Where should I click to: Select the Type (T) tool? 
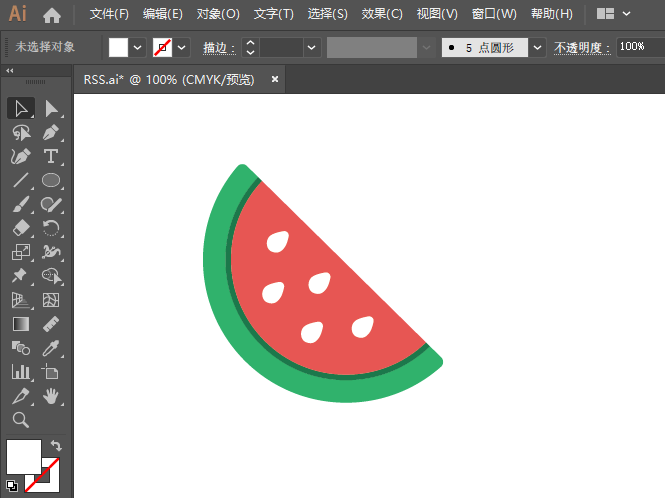click(51, 157)
